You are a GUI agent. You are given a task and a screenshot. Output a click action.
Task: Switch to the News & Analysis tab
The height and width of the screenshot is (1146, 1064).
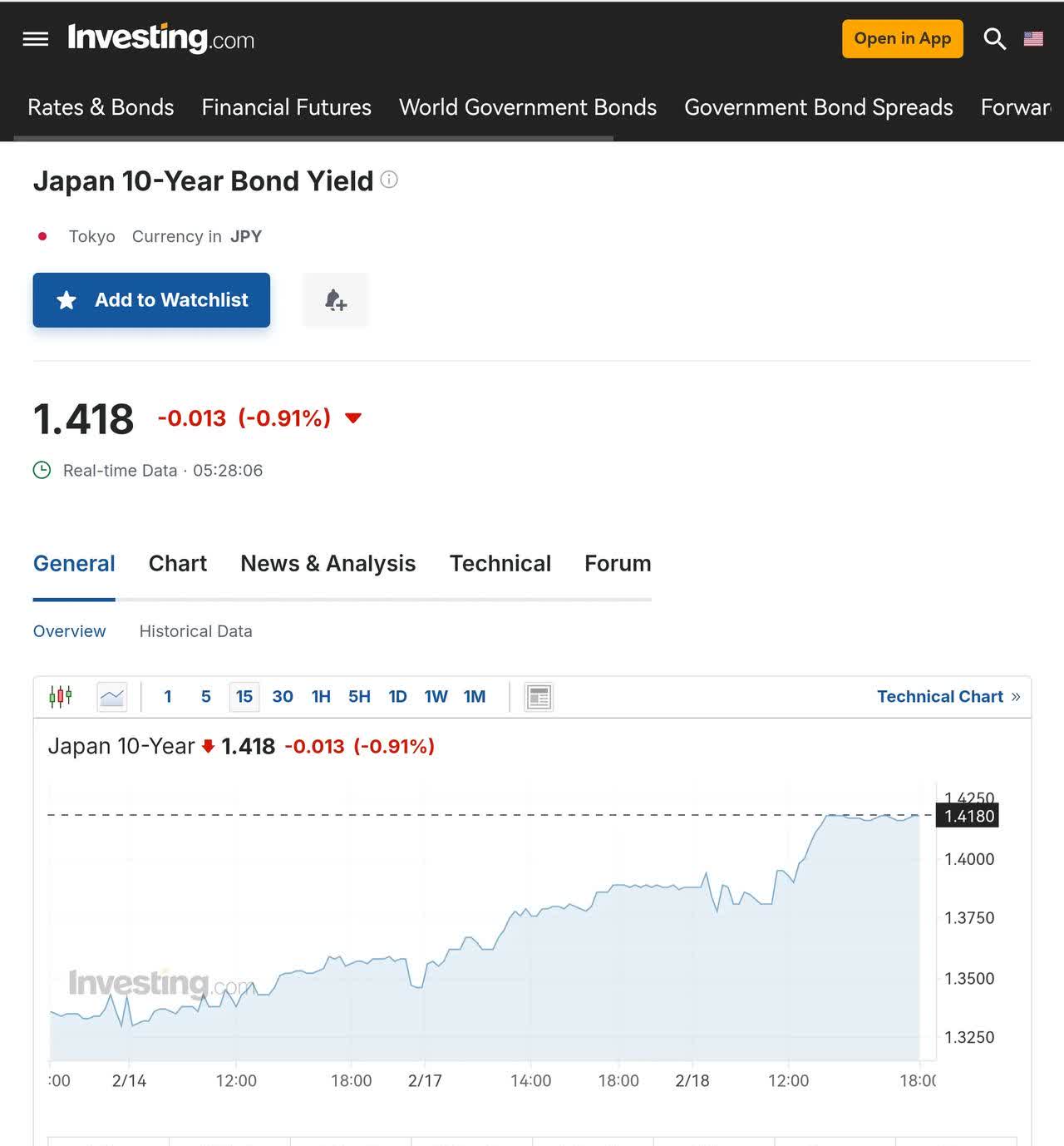pos(328,564)
